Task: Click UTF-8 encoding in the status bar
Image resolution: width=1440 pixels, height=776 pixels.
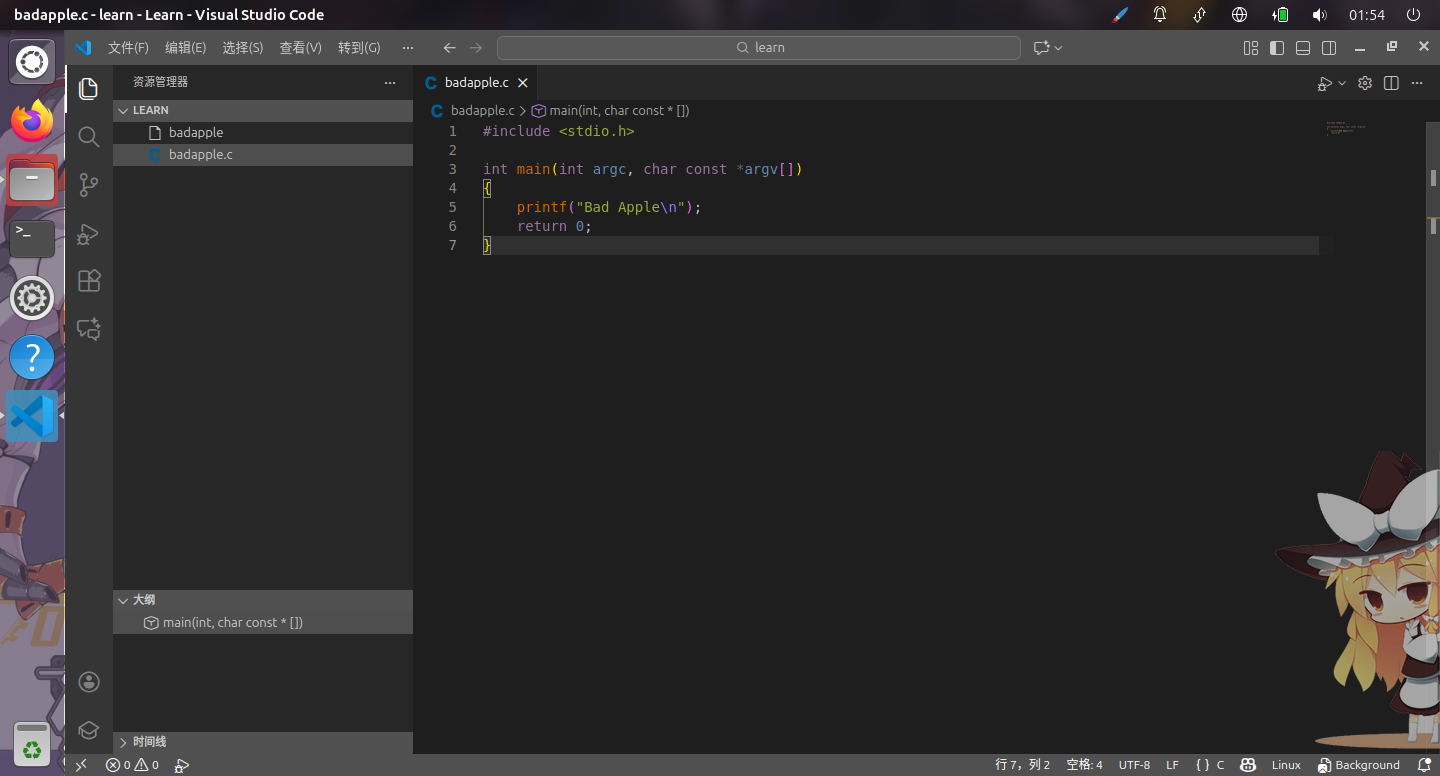Action: (x=1134, y=765)
